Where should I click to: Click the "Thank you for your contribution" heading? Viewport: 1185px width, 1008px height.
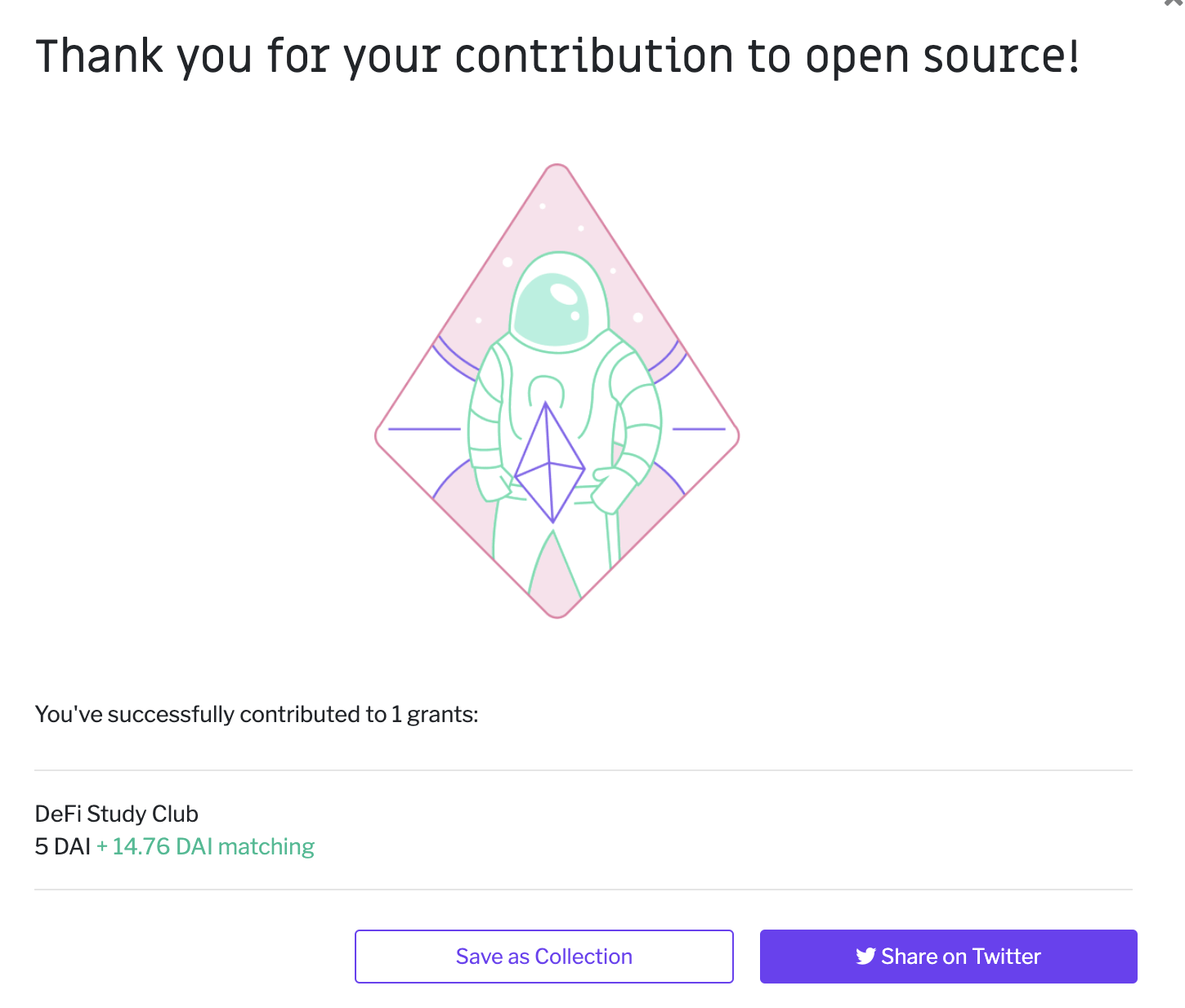click(x=557, y=57)
